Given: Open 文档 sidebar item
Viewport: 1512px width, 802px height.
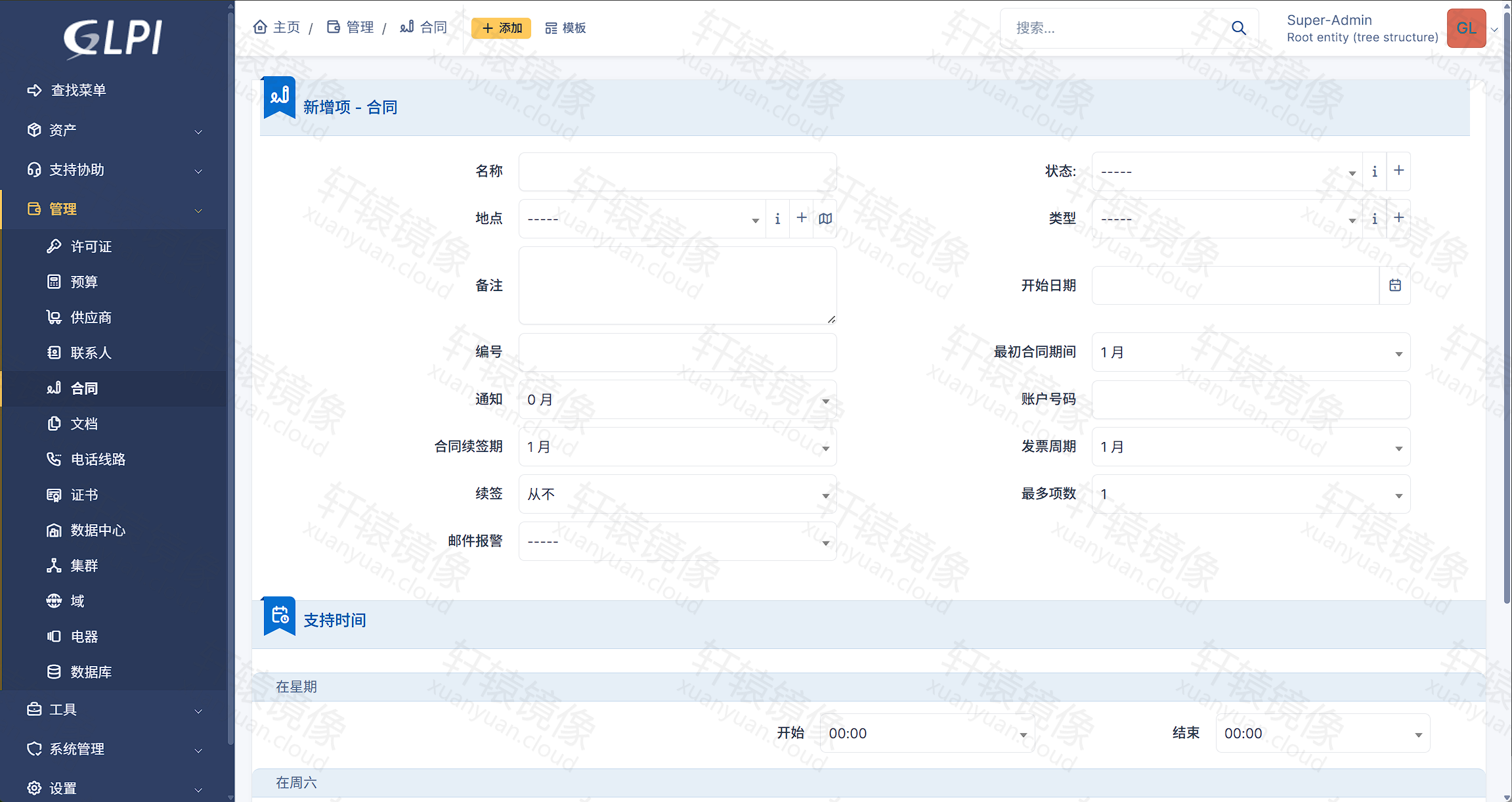Looking at the screenshot, I should (x=115, y=424).
